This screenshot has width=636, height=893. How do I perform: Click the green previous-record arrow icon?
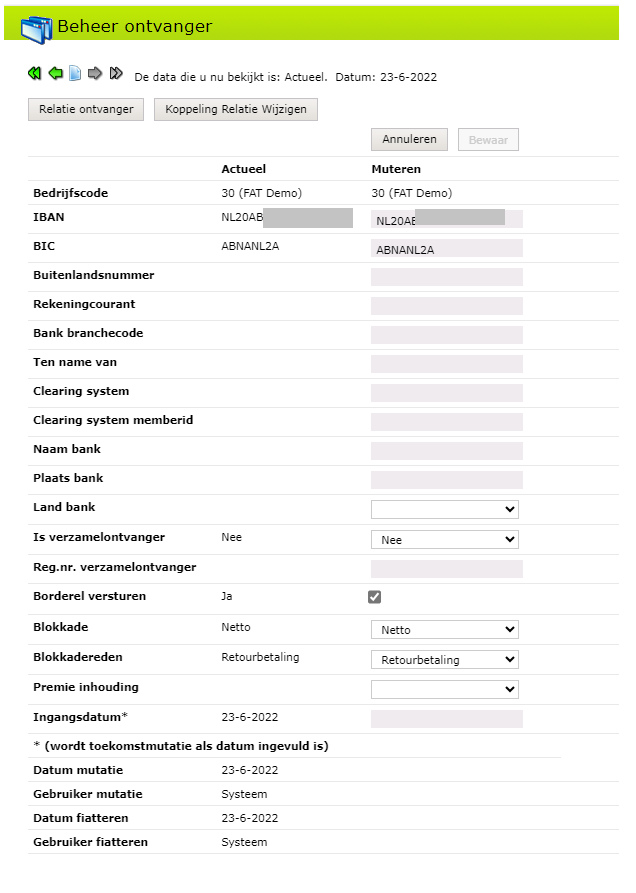(x=55, y=74)
